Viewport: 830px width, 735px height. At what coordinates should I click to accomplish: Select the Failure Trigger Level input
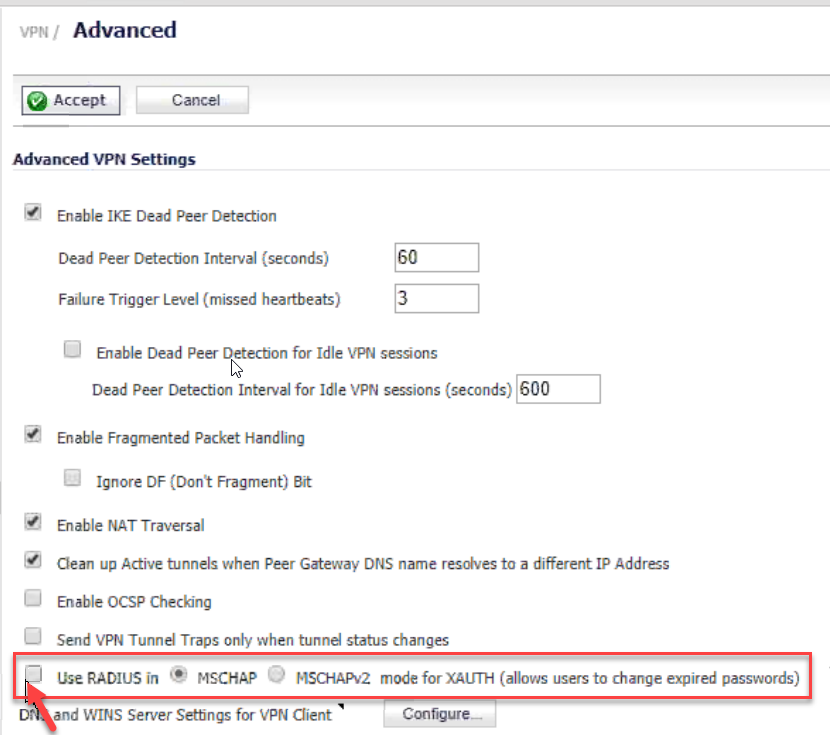(x=436, y=298)
